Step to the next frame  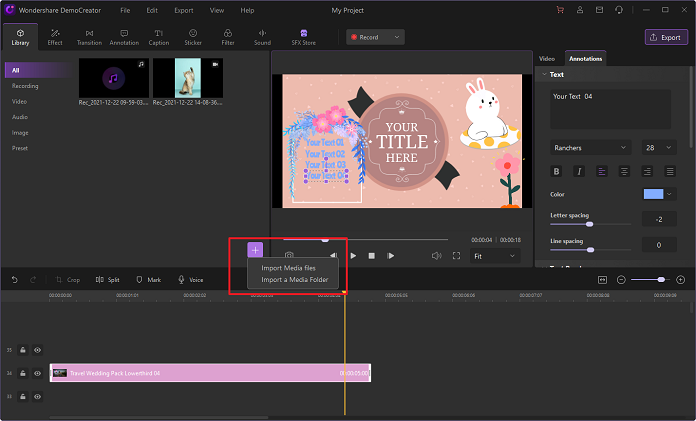[391, 256]
